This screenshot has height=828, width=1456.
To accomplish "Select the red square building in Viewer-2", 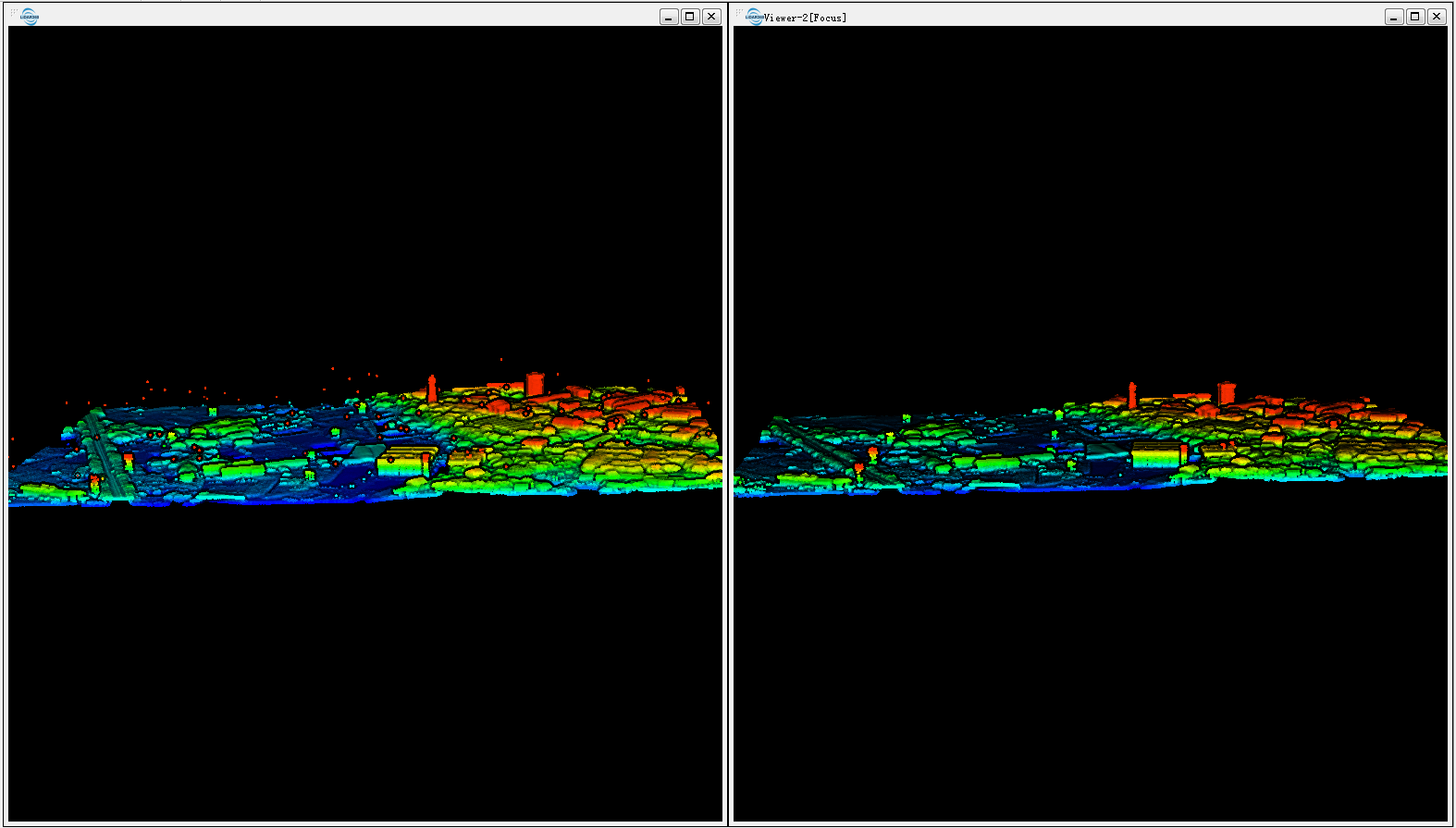I will [x=1227, y=392].
